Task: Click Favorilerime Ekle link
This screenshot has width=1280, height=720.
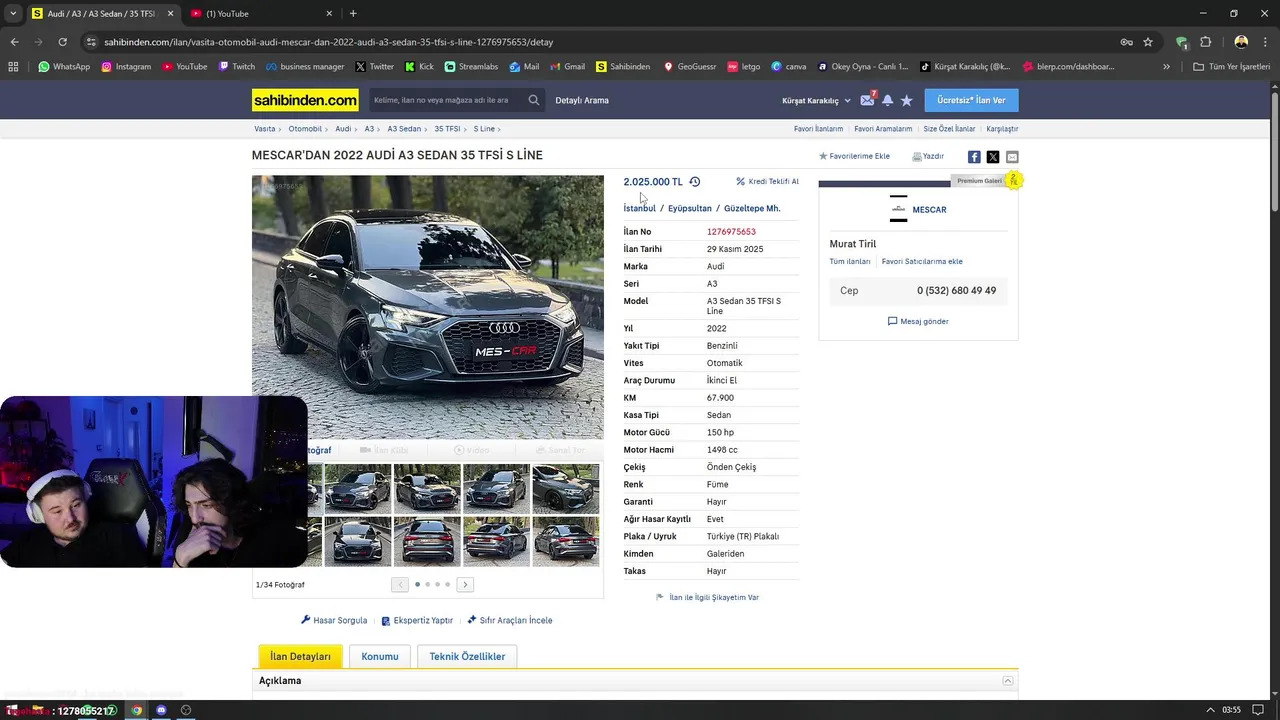Action: point(854,156)
